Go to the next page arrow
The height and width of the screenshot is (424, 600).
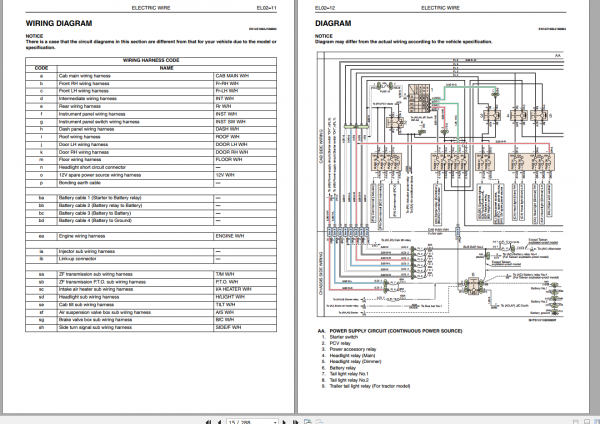(x=284, y=422)
